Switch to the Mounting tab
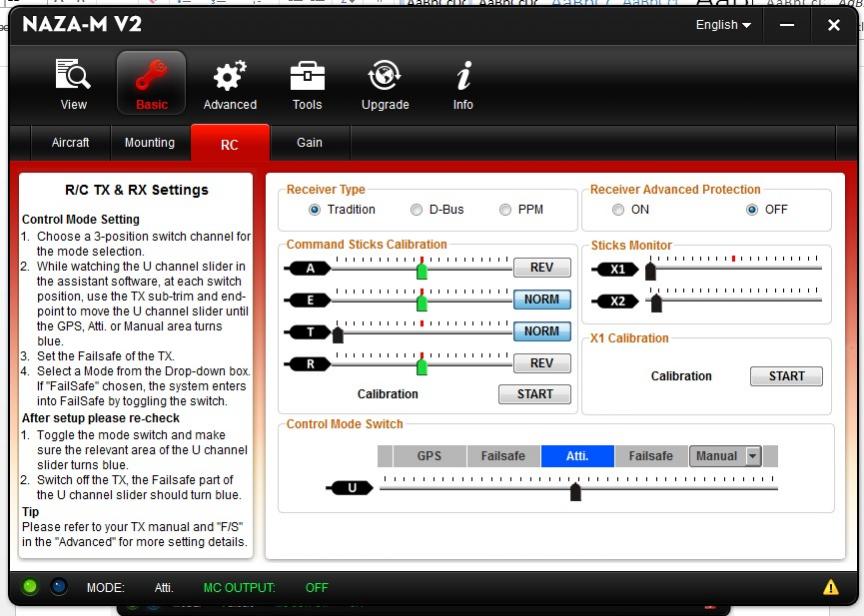 149,143
